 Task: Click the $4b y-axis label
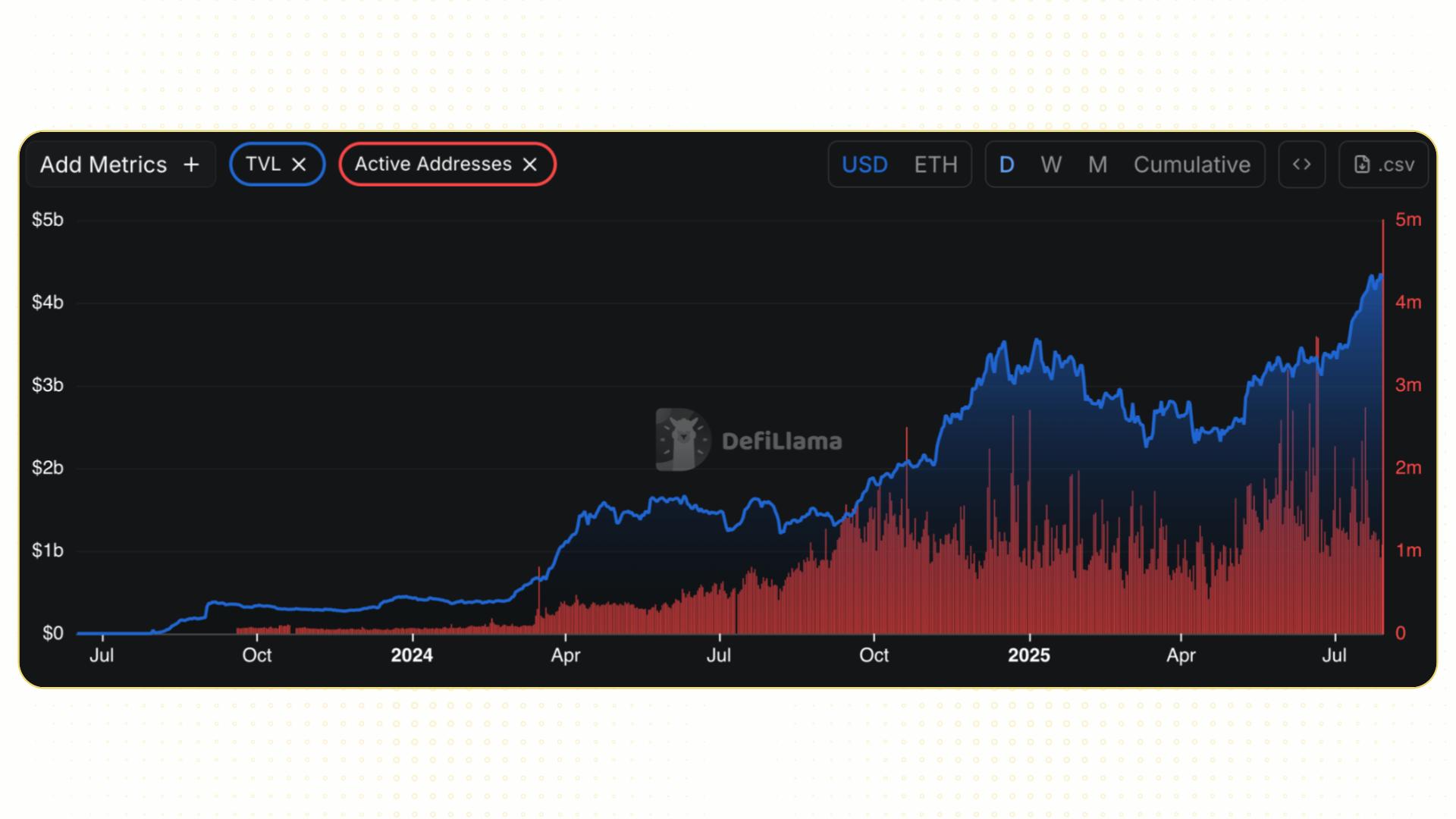(48, 303)
